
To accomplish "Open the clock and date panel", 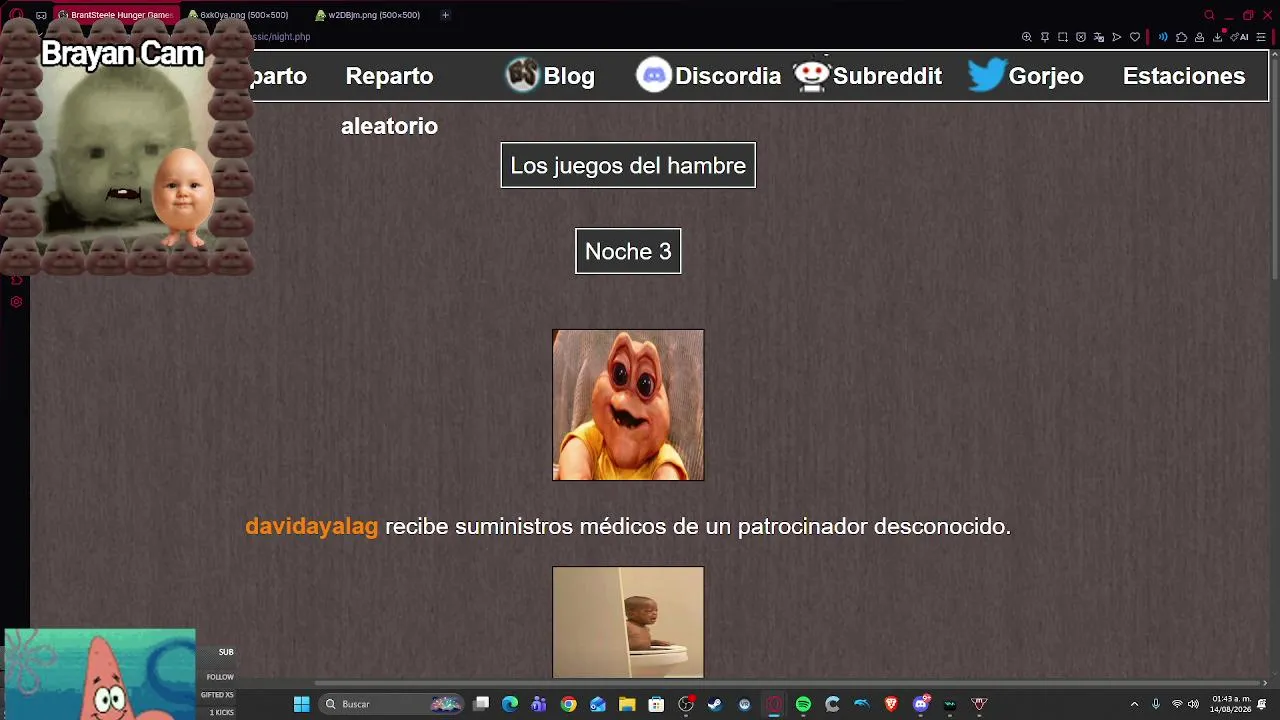I will [x=1231, y=704].
